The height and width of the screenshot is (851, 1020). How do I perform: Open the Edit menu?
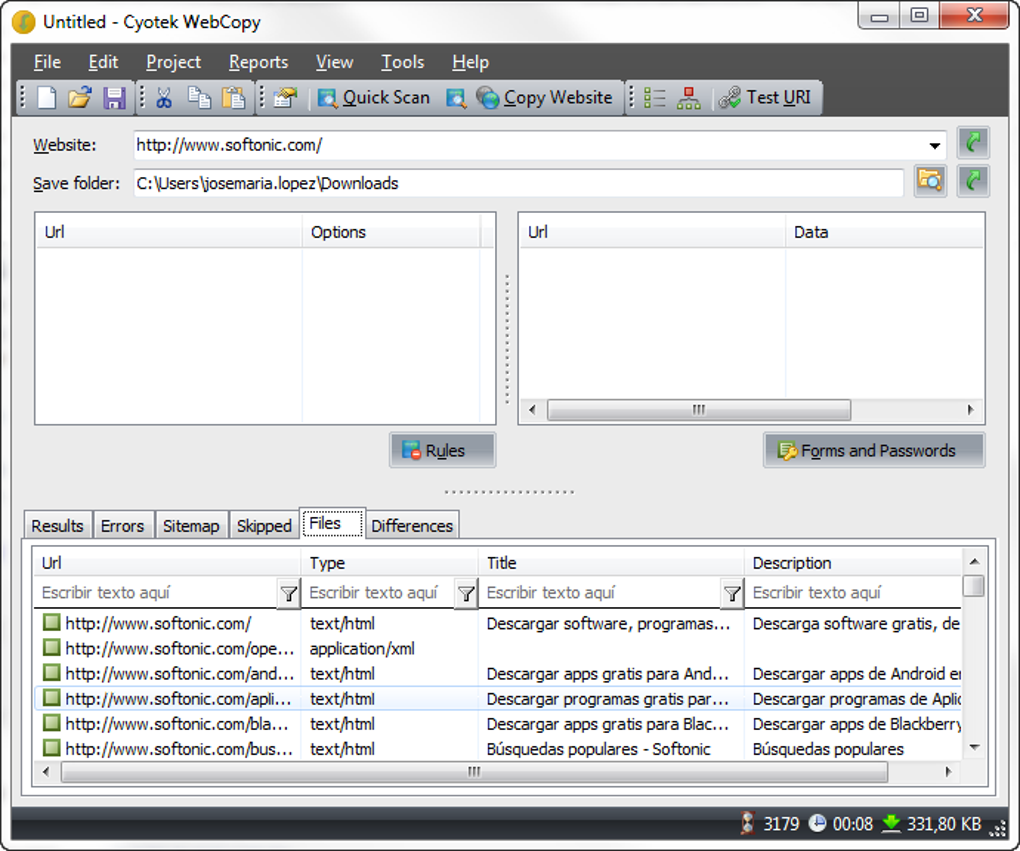pos(103,62)
